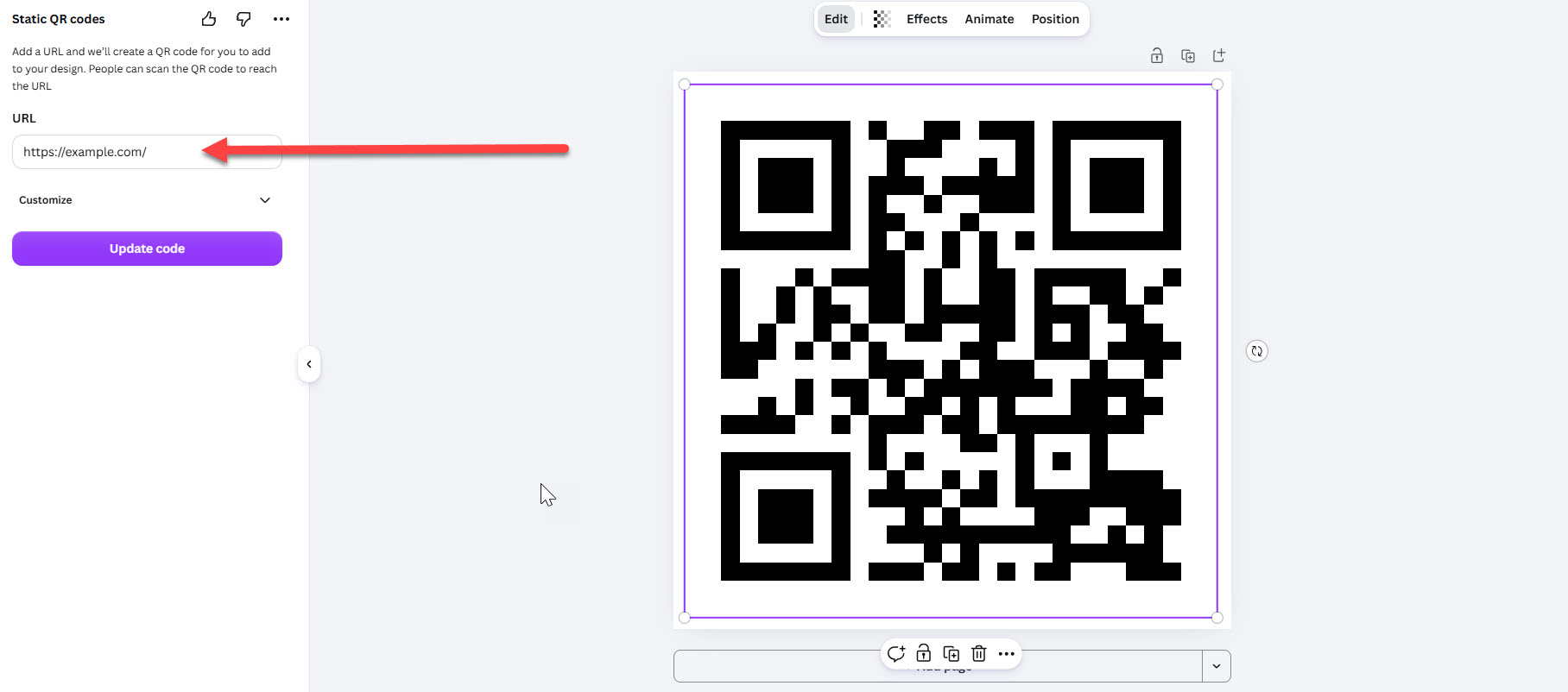Screen dimensions: 1568x692
Task: Click the thumbs up icon in Static QR codes panel
Action: (x=209, y=19)
